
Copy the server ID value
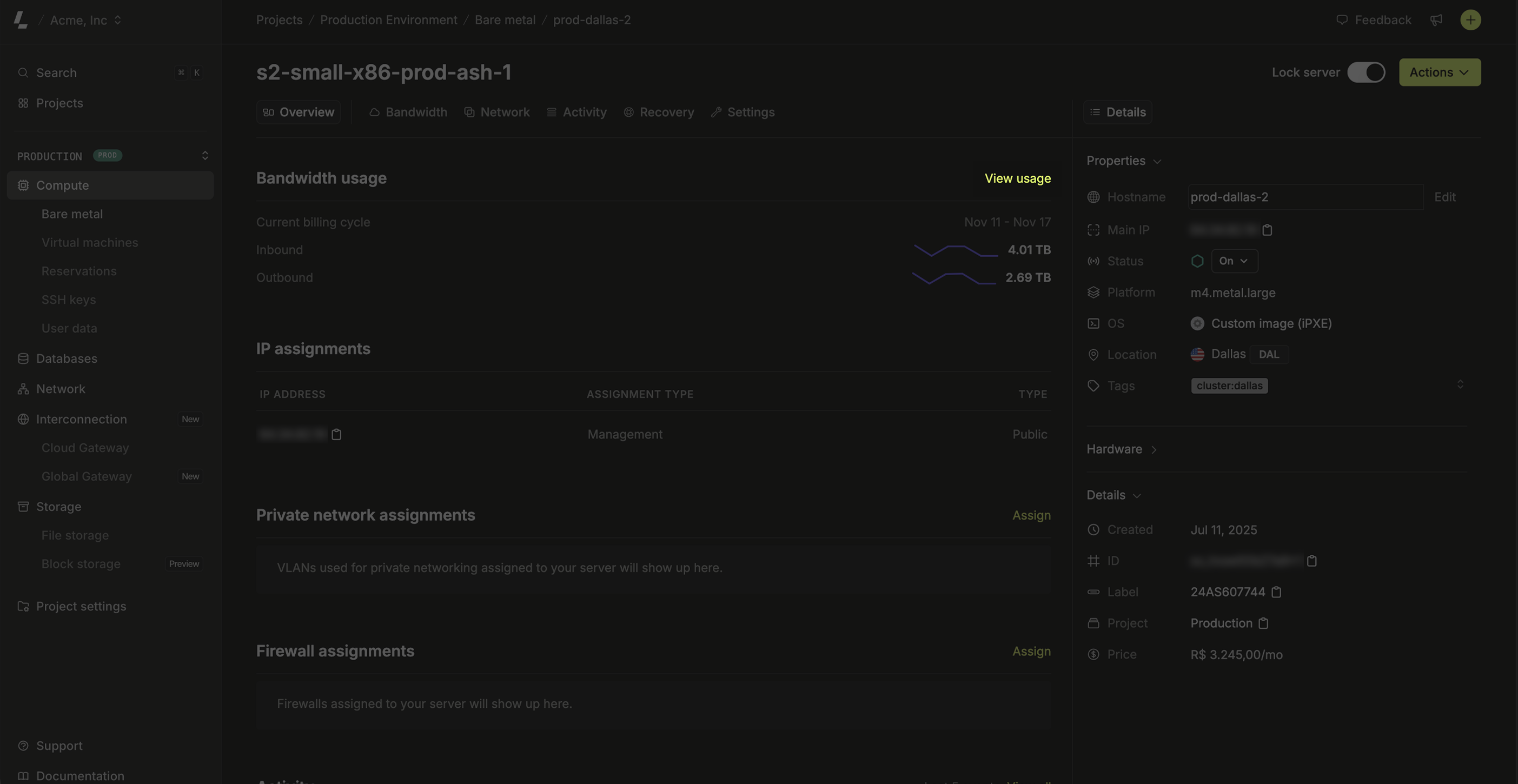1312,561
